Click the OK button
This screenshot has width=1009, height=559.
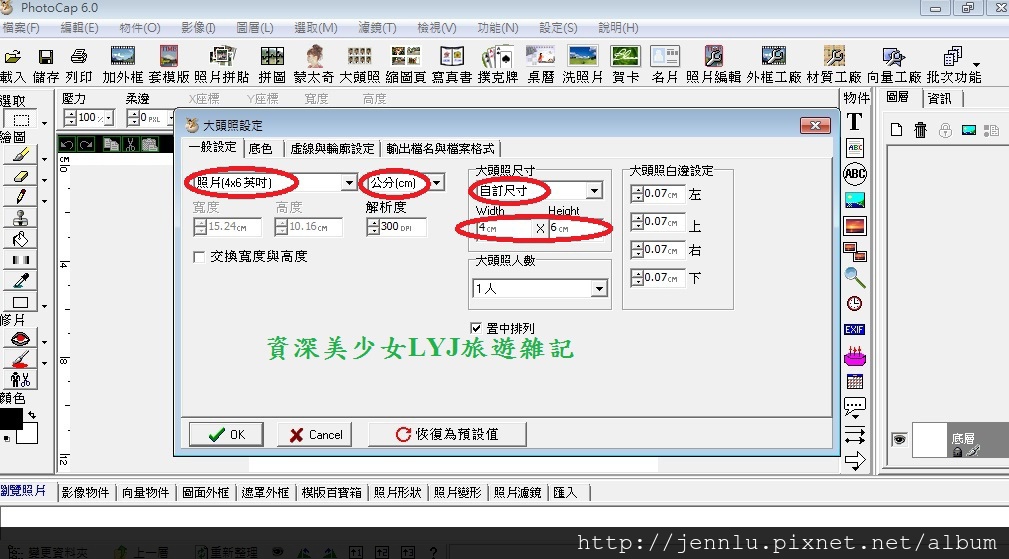tap(226, 434)
